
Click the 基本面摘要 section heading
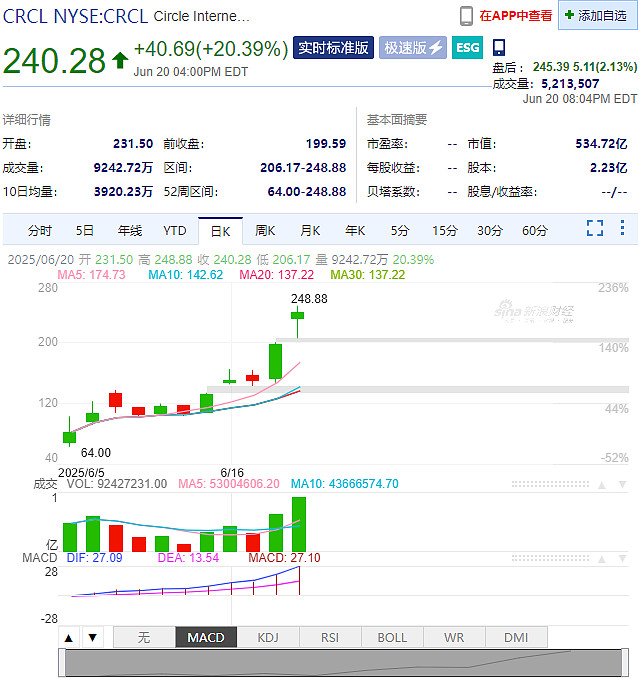coord(397,120)
